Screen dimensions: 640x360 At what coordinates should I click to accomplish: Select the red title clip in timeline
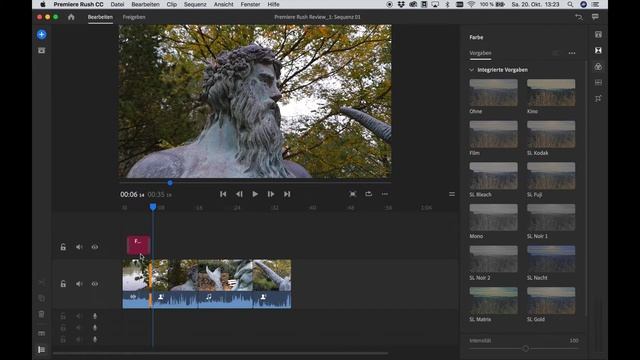tap(139, 245)
